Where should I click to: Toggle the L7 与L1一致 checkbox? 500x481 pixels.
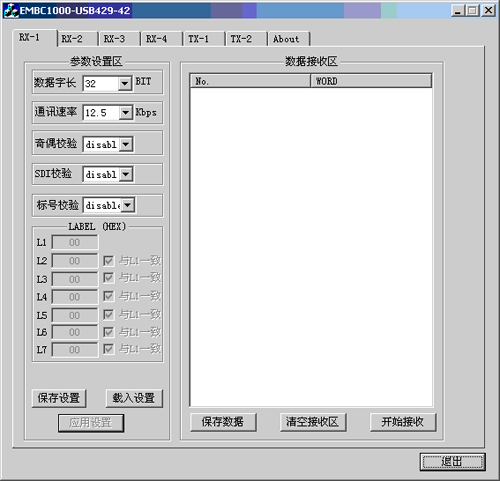coord(108,349)
